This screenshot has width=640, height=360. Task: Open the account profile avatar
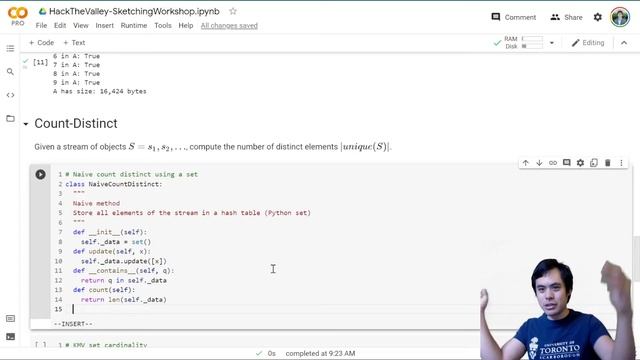click(x=620, y=17)
